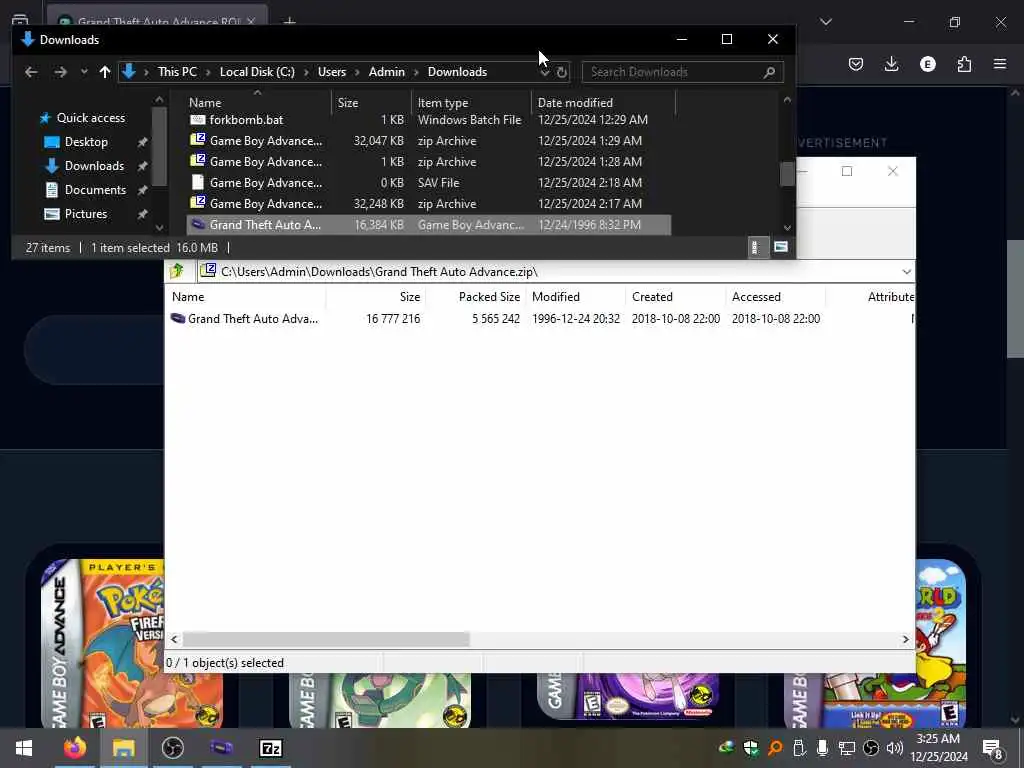Sort 7-Zip list by Accessed column
1024x768 pixels.
click(756, 296)
